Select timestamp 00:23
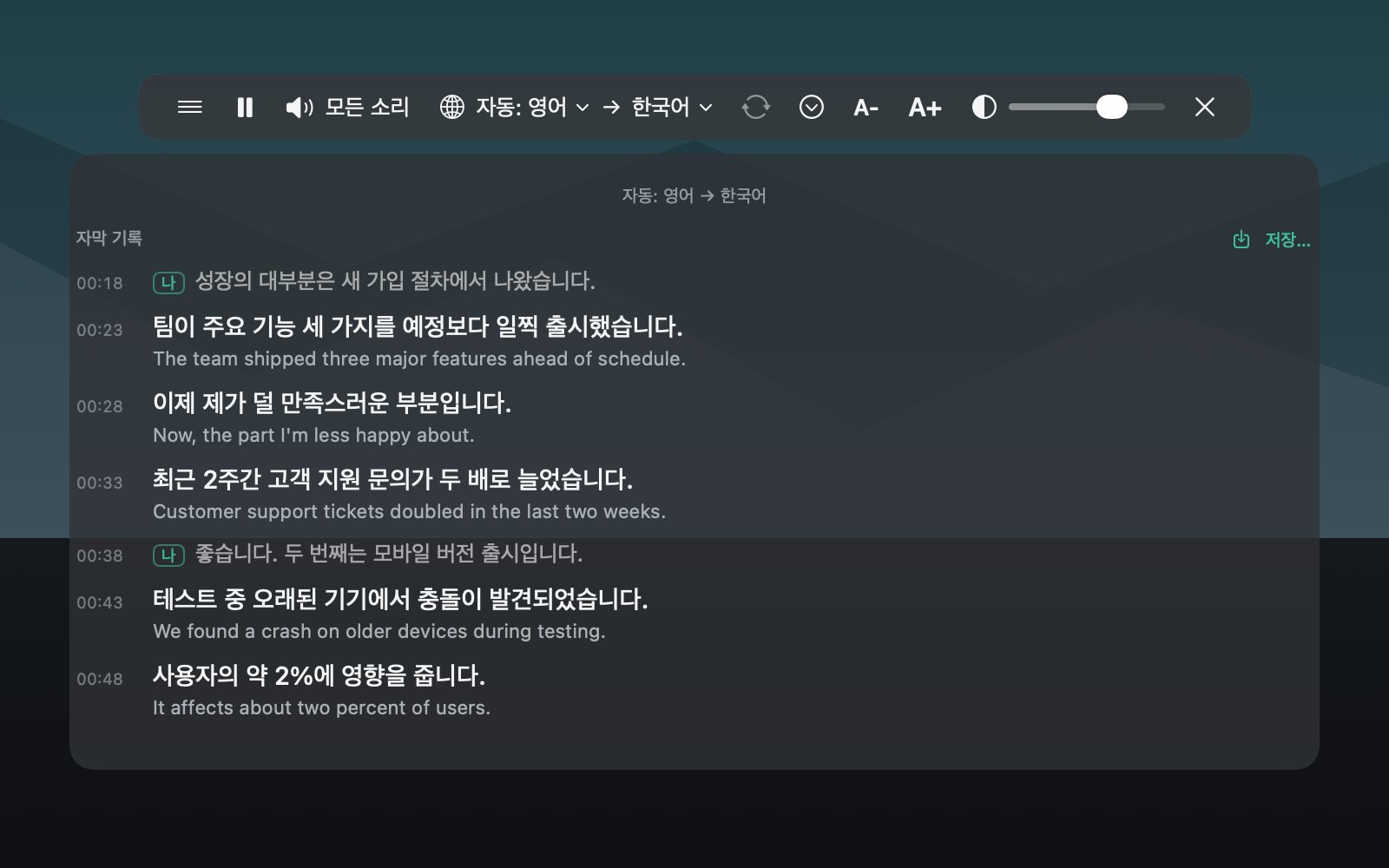The width and height of the screenshot is (1389, 868). coord(100,330)
